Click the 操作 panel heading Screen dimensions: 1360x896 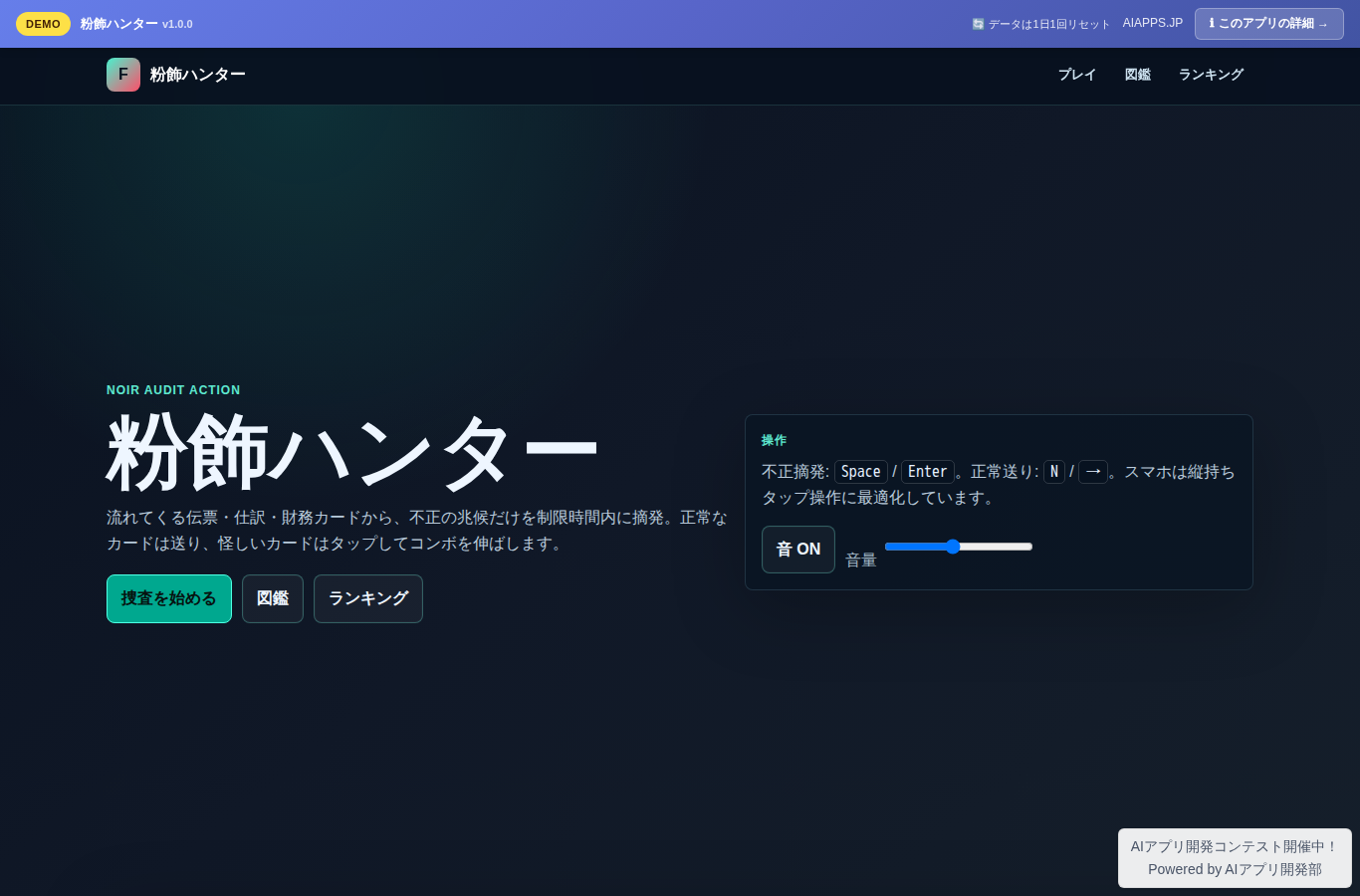pyautogui.click(x=774, y=440)
